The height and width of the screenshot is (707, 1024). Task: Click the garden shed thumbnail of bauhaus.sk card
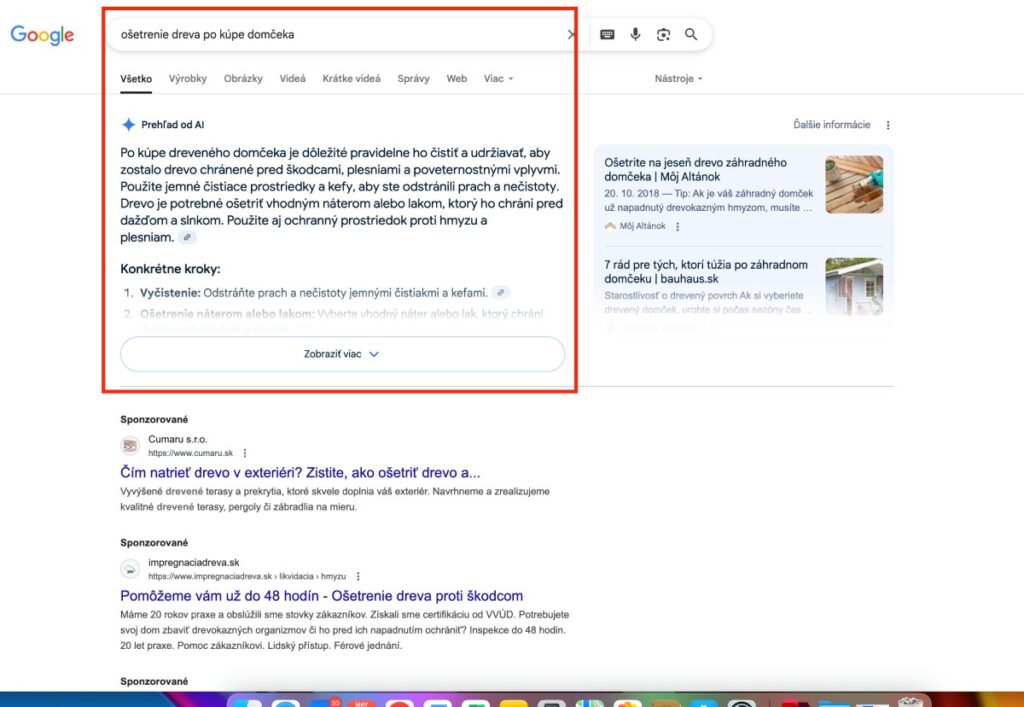click(854, 286)
